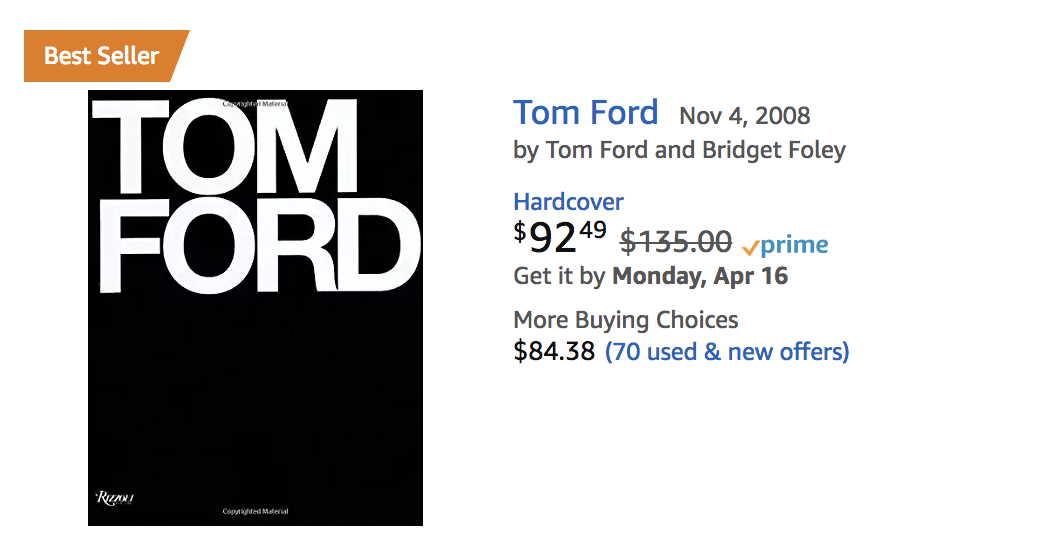The height and width of the screenshot is (540, 1050).
Task: Click the author name Bridget Foley
Action: [x=773, y=150]
